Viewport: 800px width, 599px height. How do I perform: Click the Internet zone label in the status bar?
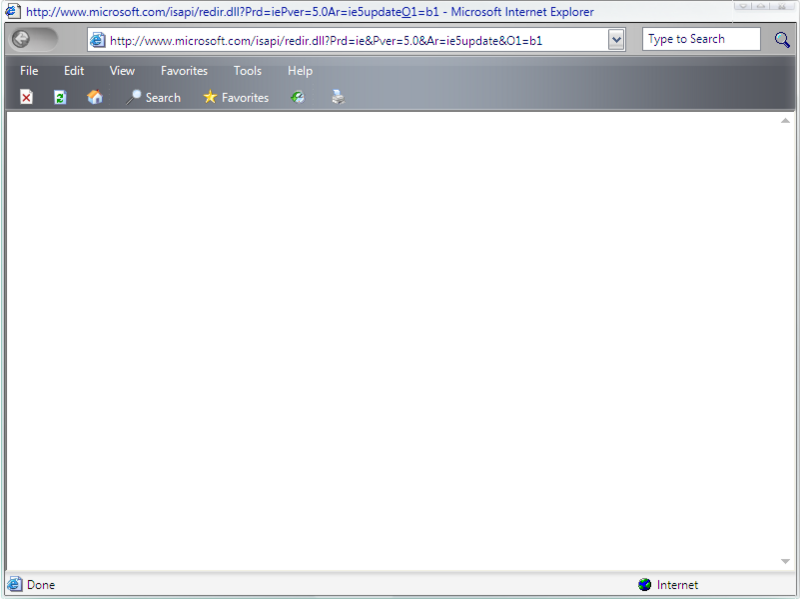pyautogui.click(x=677, y=585)
